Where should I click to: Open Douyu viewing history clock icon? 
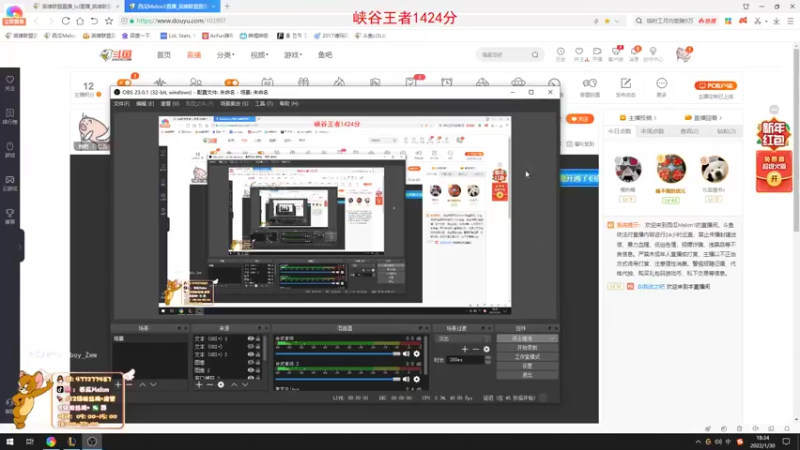[561, 52]
